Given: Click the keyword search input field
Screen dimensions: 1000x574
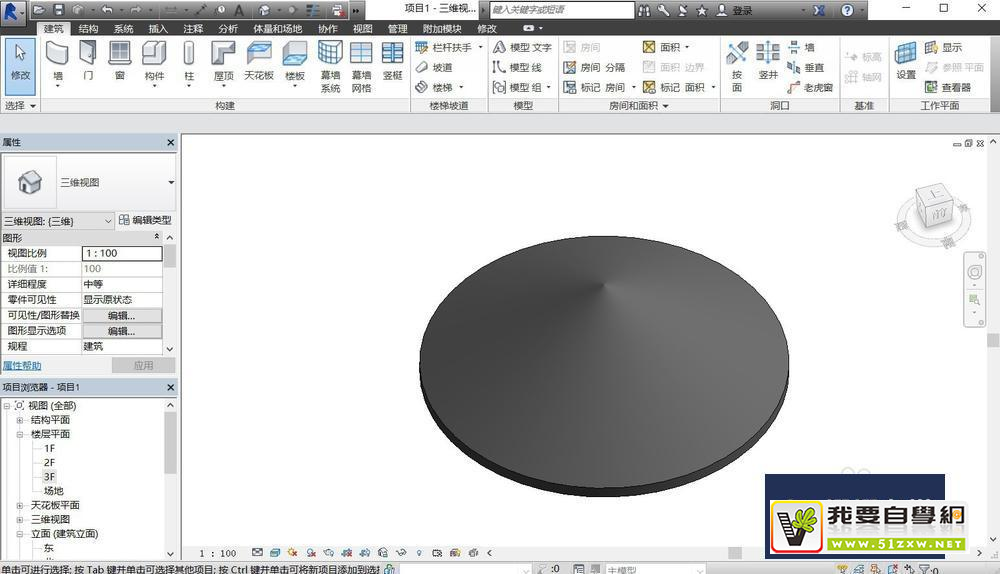Looking at the screenshot, I should tap(562, 10).
